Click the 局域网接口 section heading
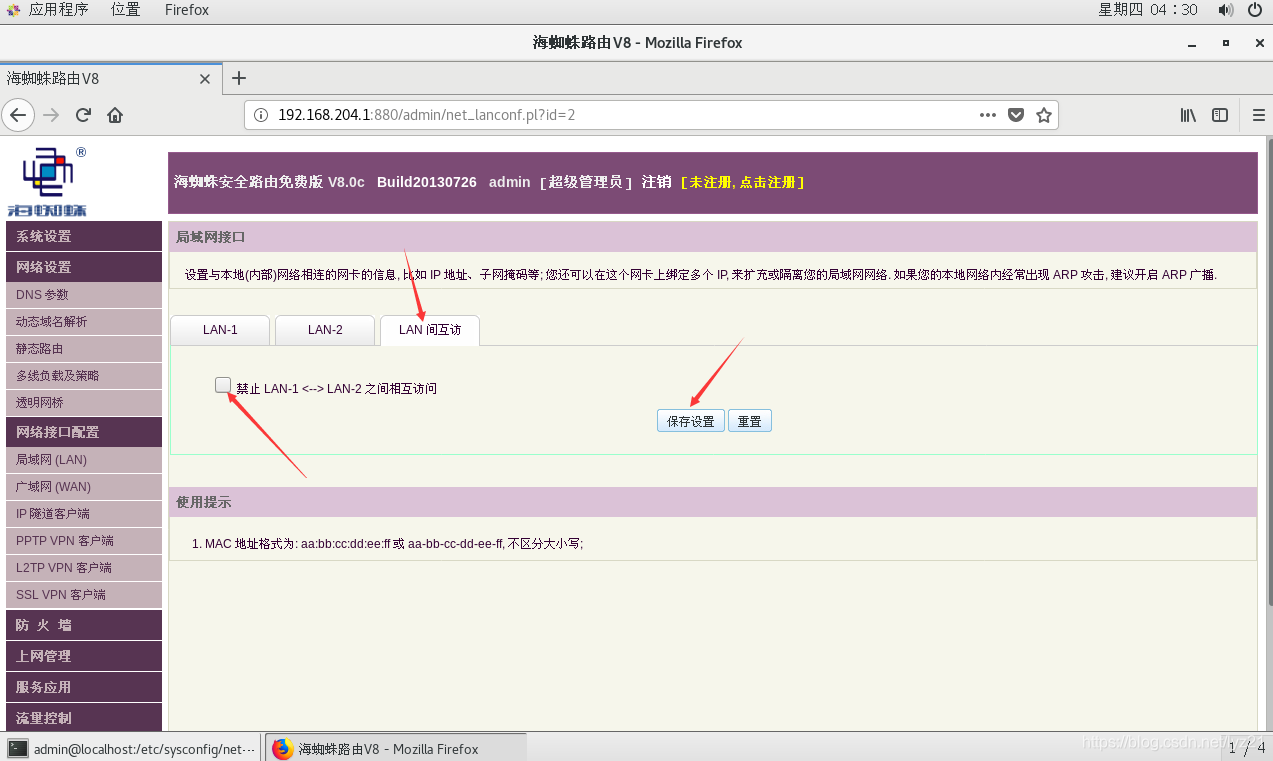The width and height of the screenshot is (1273, 761). click(210, 237)
